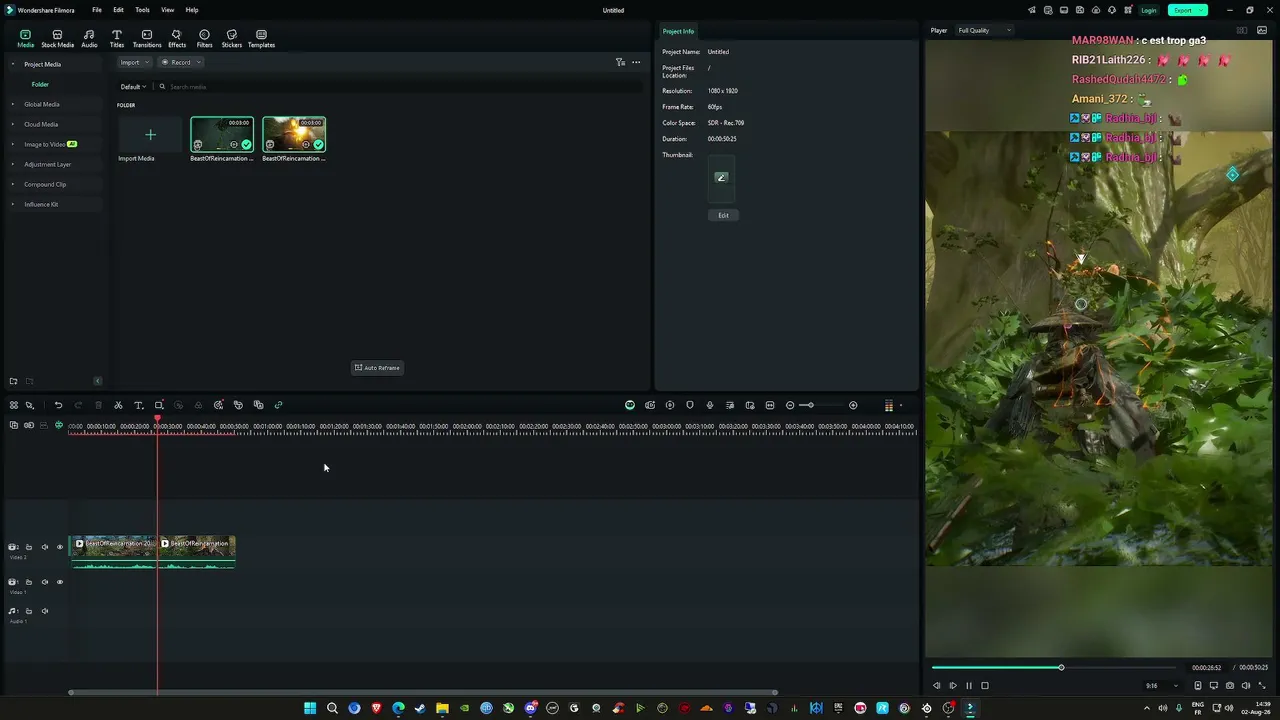Switch to the Audio tab
Viewport: 1280px width, 720px height.
(89, 39)
